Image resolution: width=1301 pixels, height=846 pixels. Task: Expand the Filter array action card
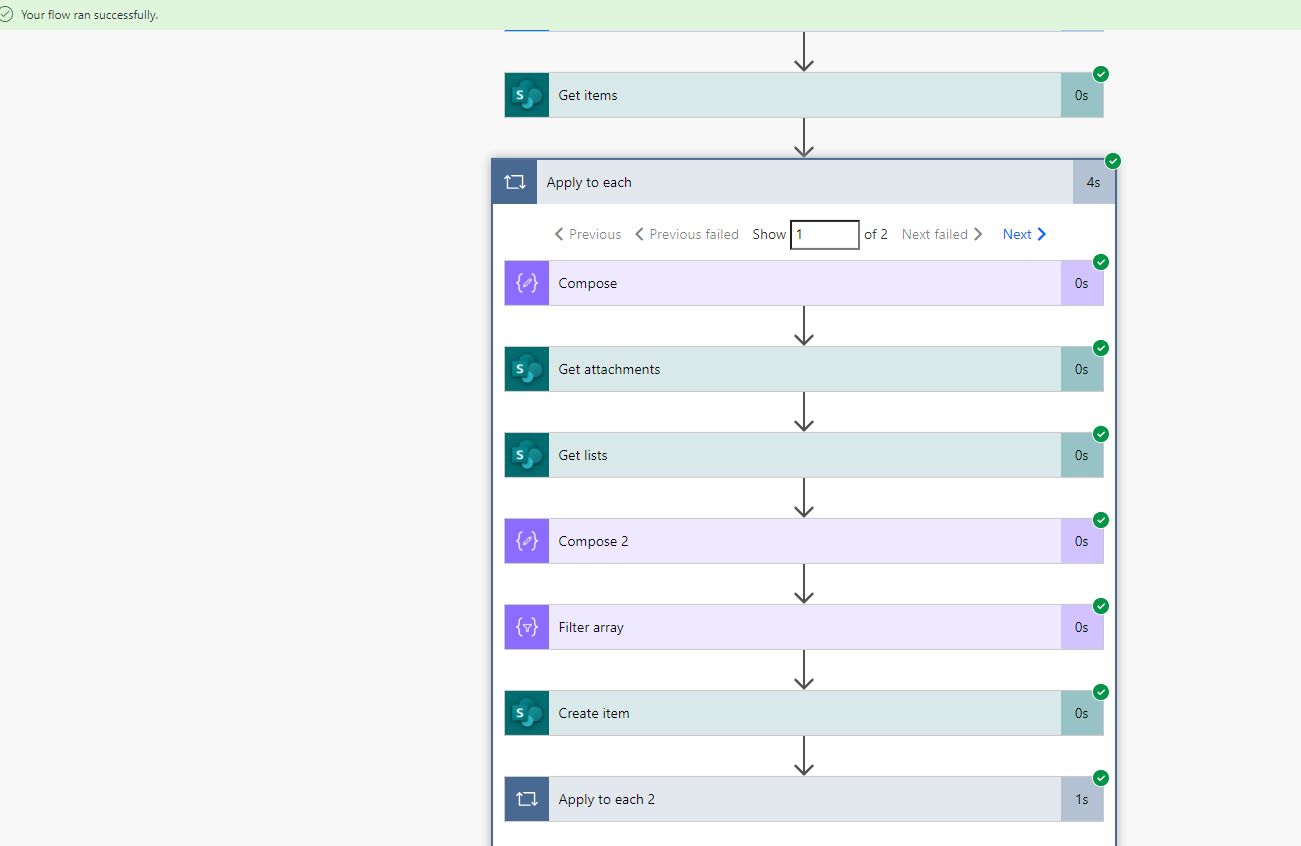(804, 627)
